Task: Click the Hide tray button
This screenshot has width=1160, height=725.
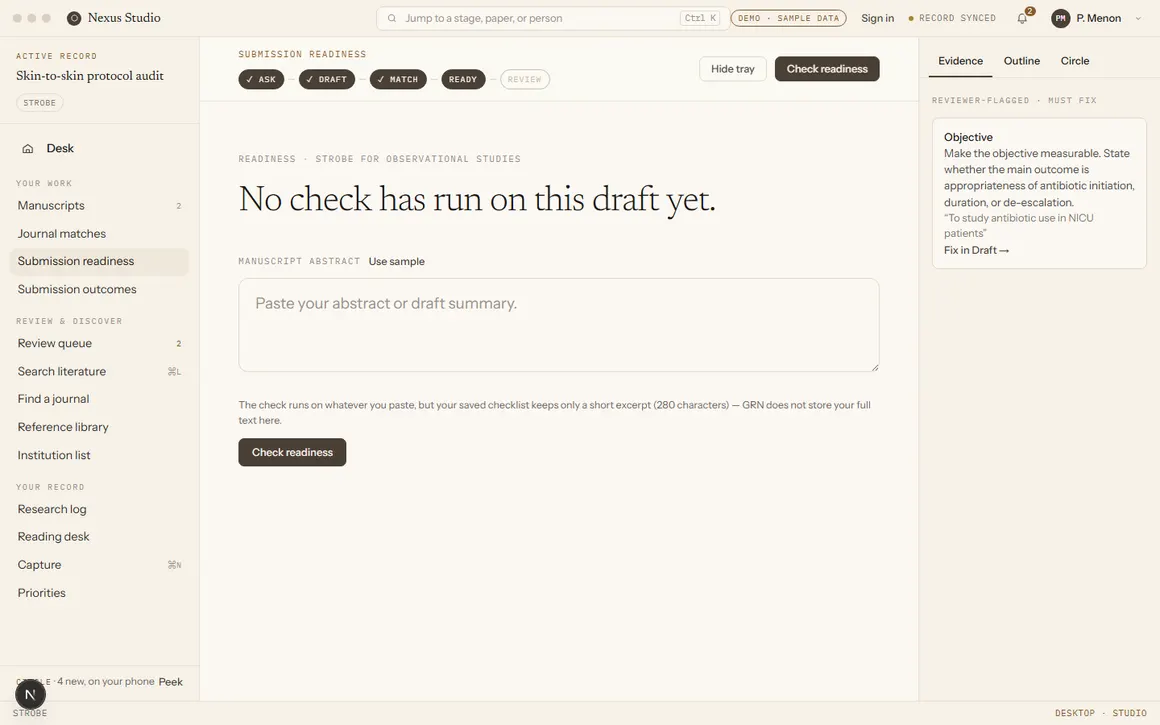Action: coord(732,69)
